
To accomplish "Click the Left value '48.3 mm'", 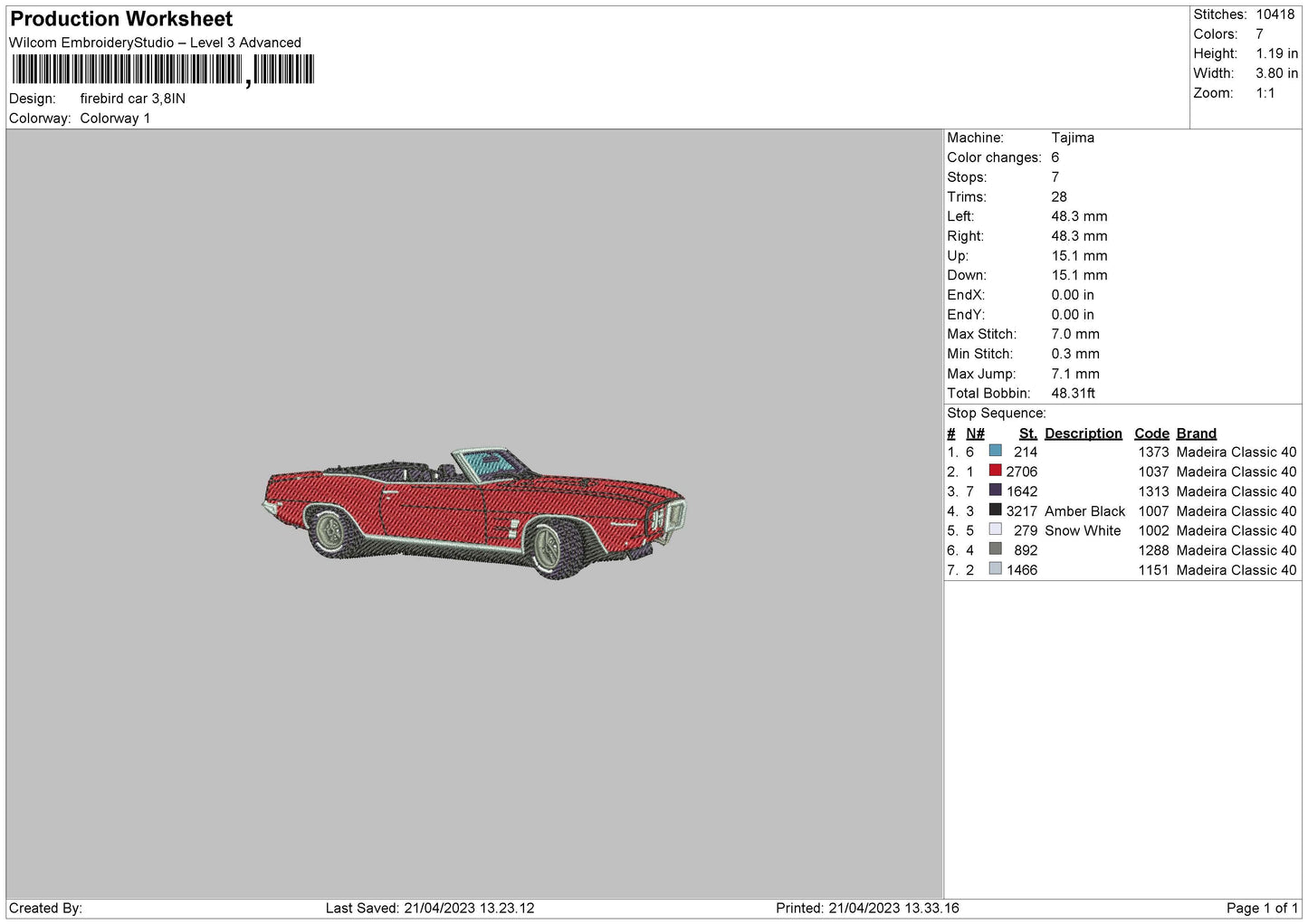I will 1079,216.
